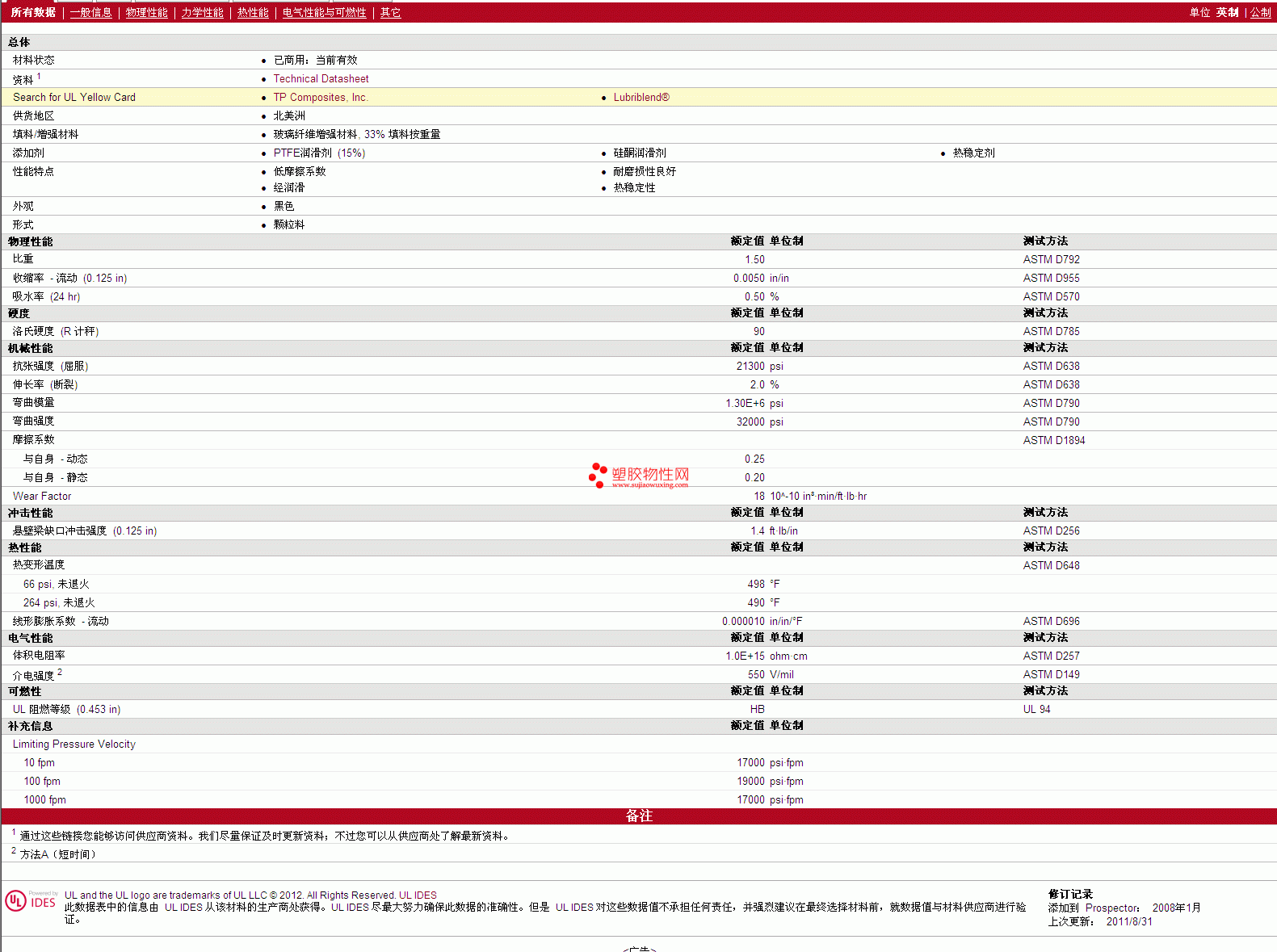
Task: Switch to the 一般信息 tab
Action: tap(90, 13)
